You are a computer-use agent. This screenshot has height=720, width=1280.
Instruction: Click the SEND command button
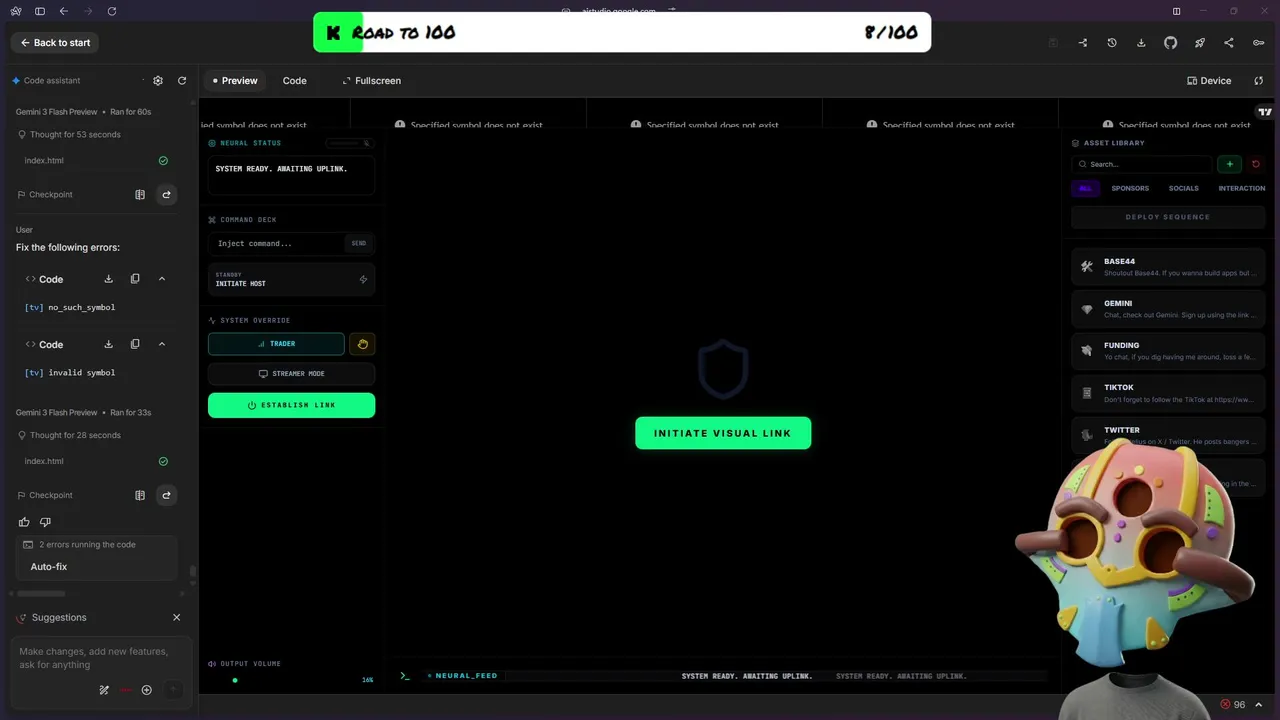(x=358, y=243)
